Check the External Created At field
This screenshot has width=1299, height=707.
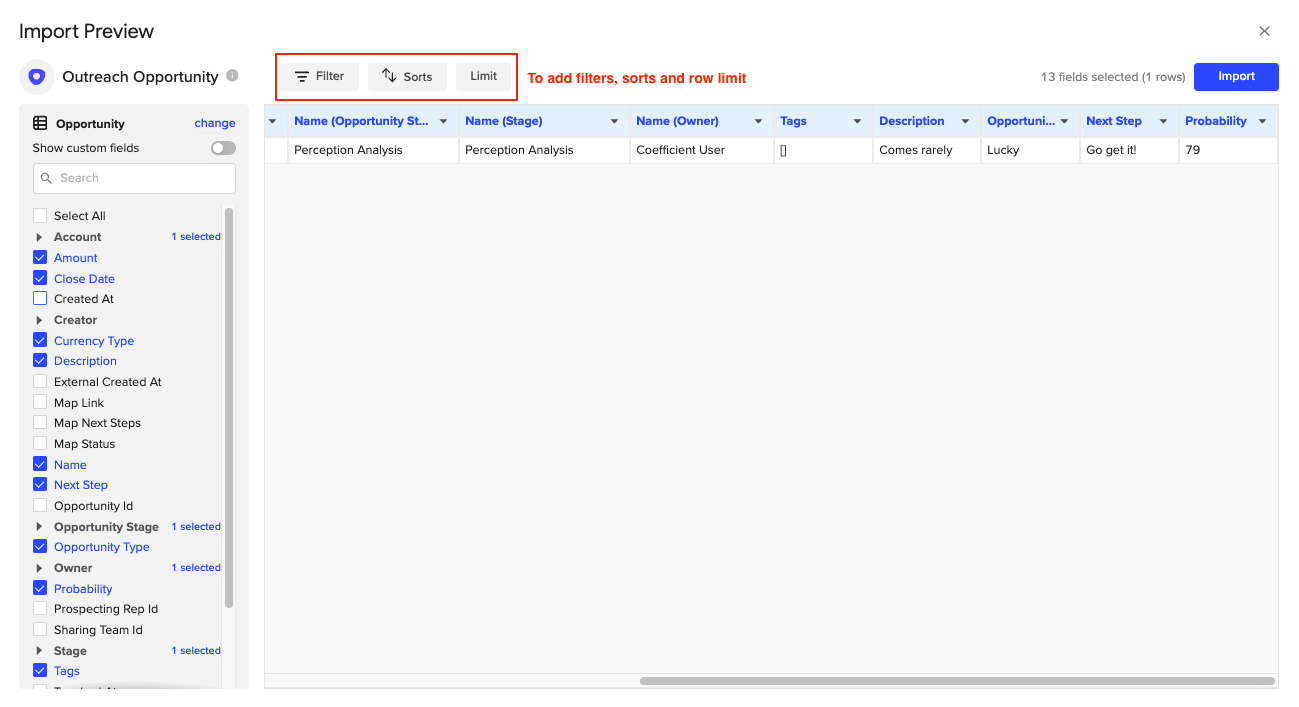tap(40, 381)
